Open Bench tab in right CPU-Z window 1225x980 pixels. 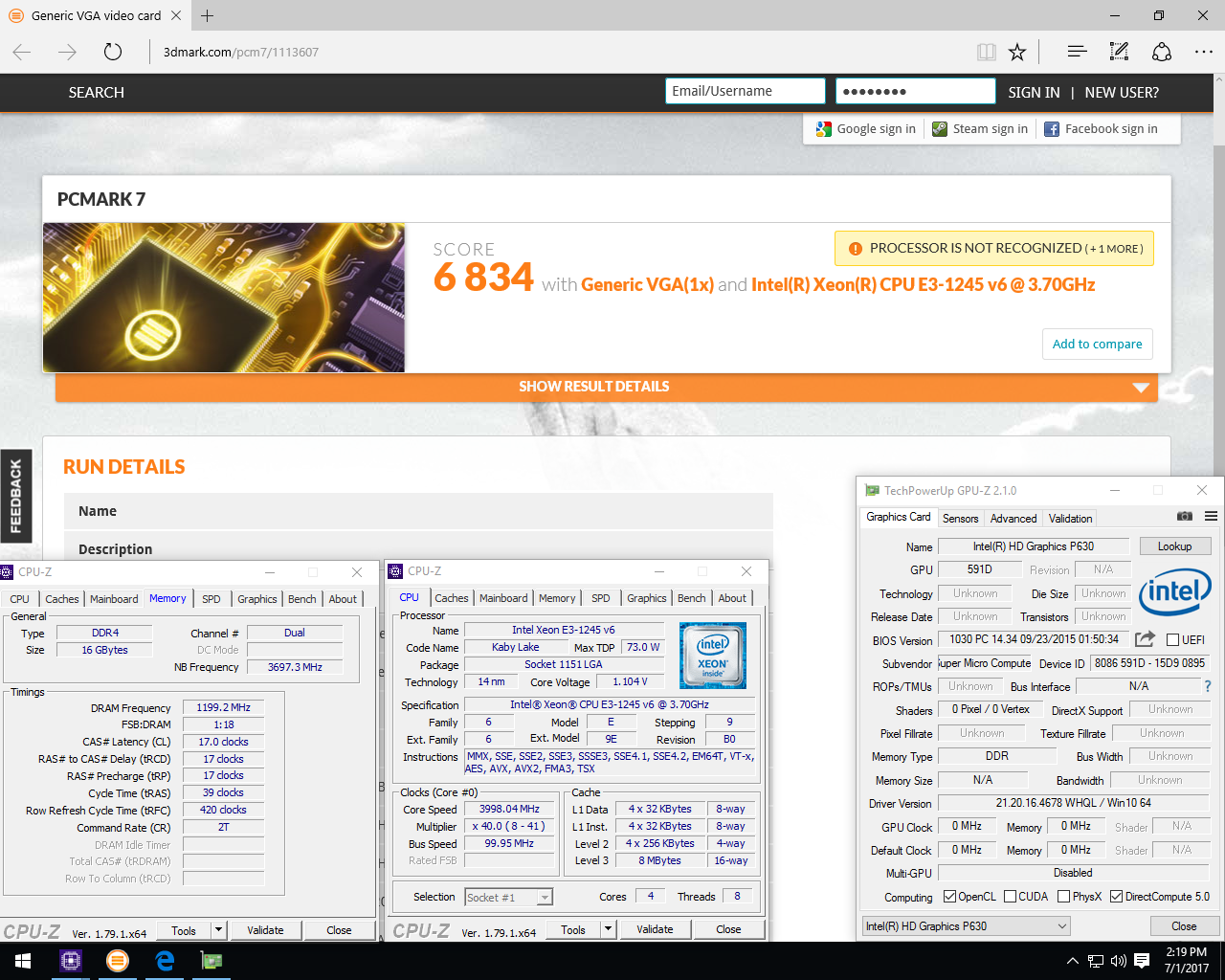(x=692, y=598)
